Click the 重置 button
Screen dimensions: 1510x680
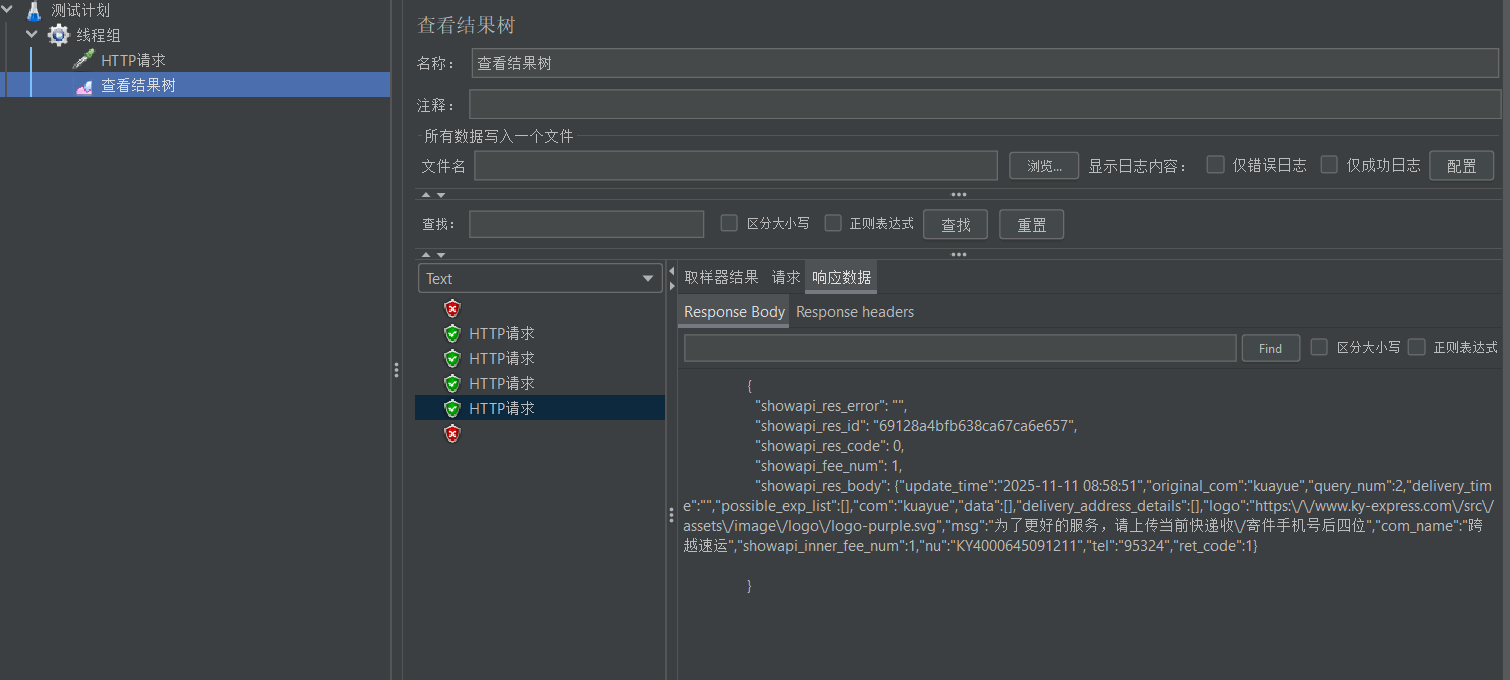[1031, 224]
